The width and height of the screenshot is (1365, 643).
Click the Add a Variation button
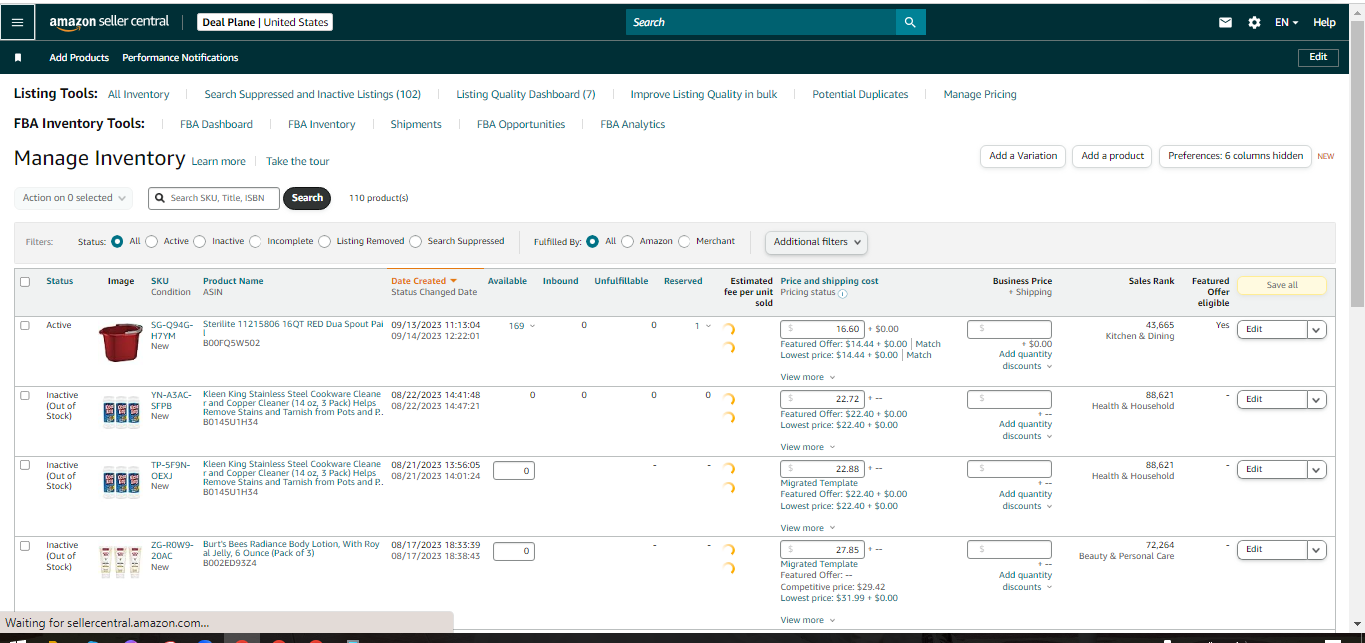[x=1023, y=156]
